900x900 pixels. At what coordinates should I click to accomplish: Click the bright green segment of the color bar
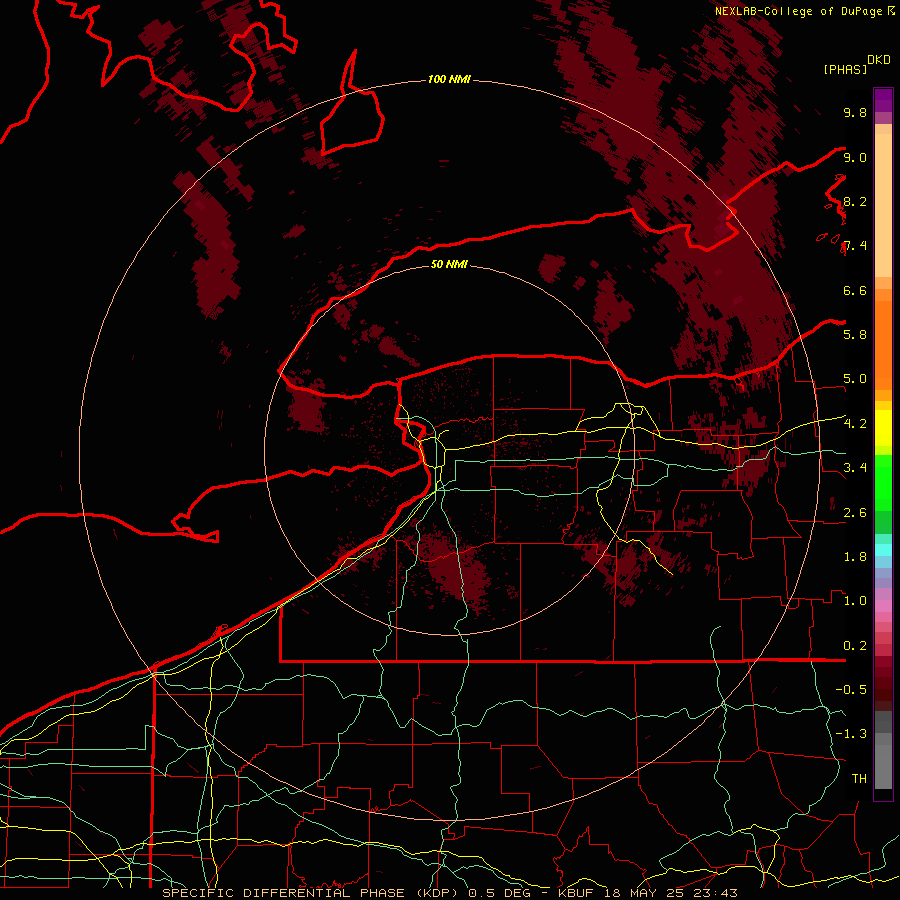click(x=883, y=484)
